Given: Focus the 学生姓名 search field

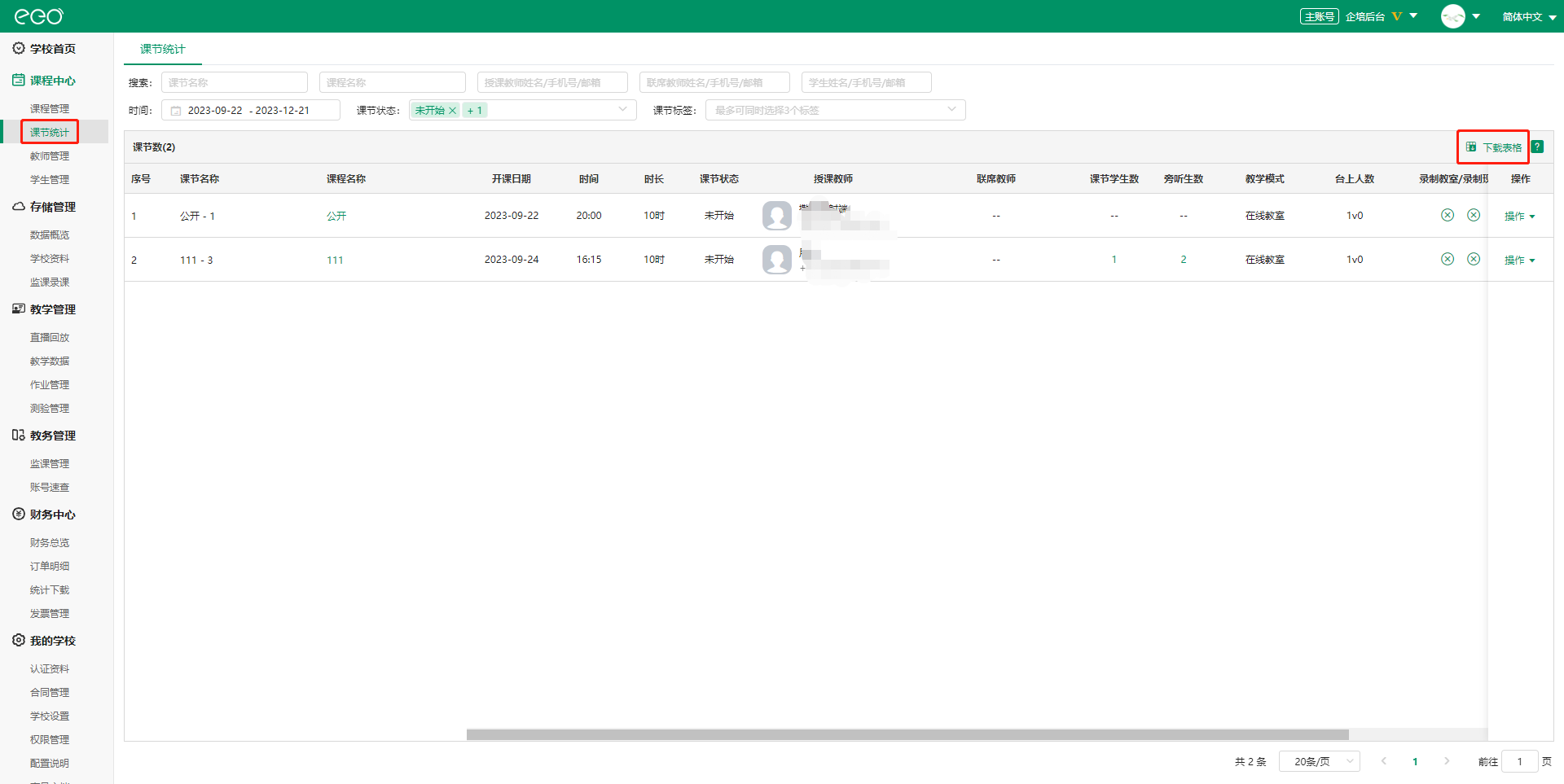Looking at the screenshot, I should (867, 82).
